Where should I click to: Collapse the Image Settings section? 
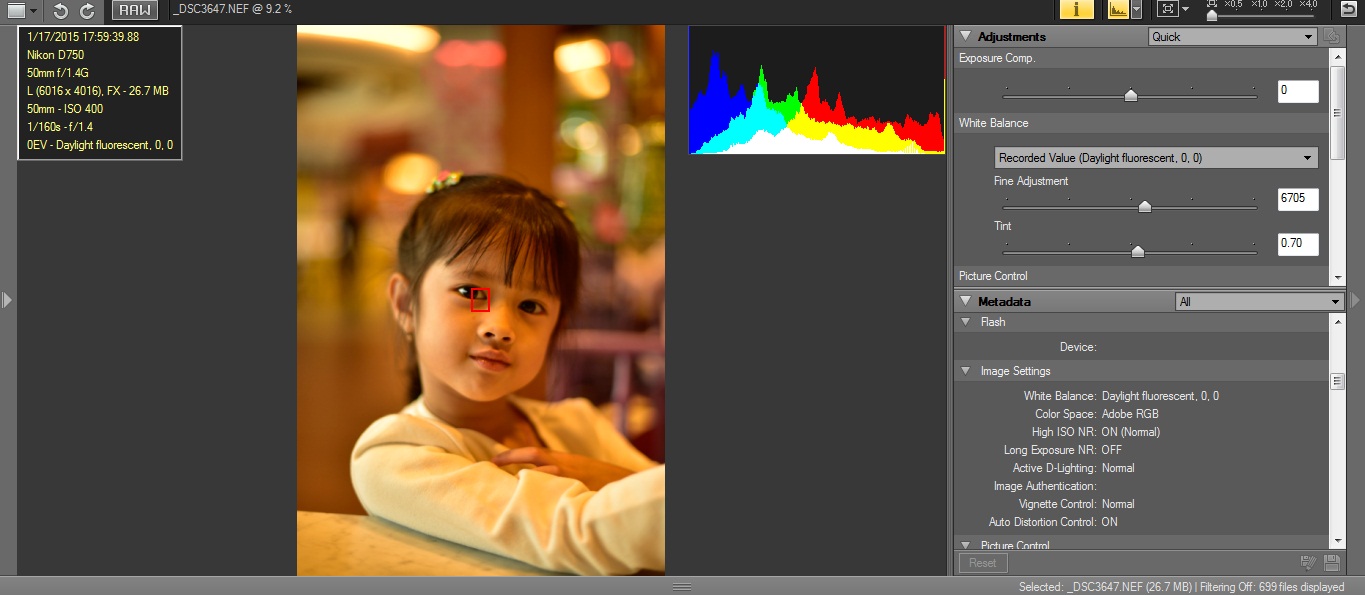(x=966, y=371)
